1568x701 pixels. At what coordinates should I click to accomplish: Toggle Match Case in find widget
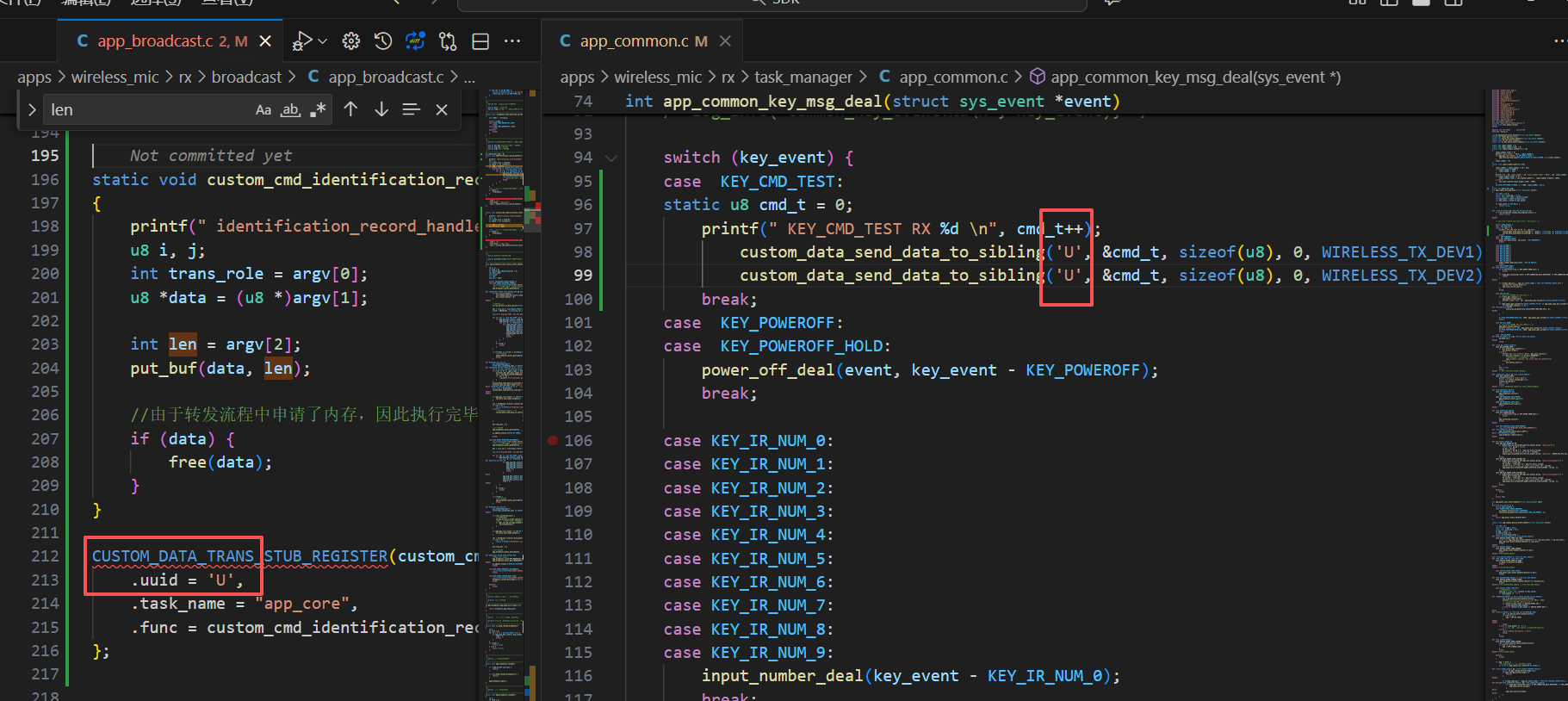263,109
